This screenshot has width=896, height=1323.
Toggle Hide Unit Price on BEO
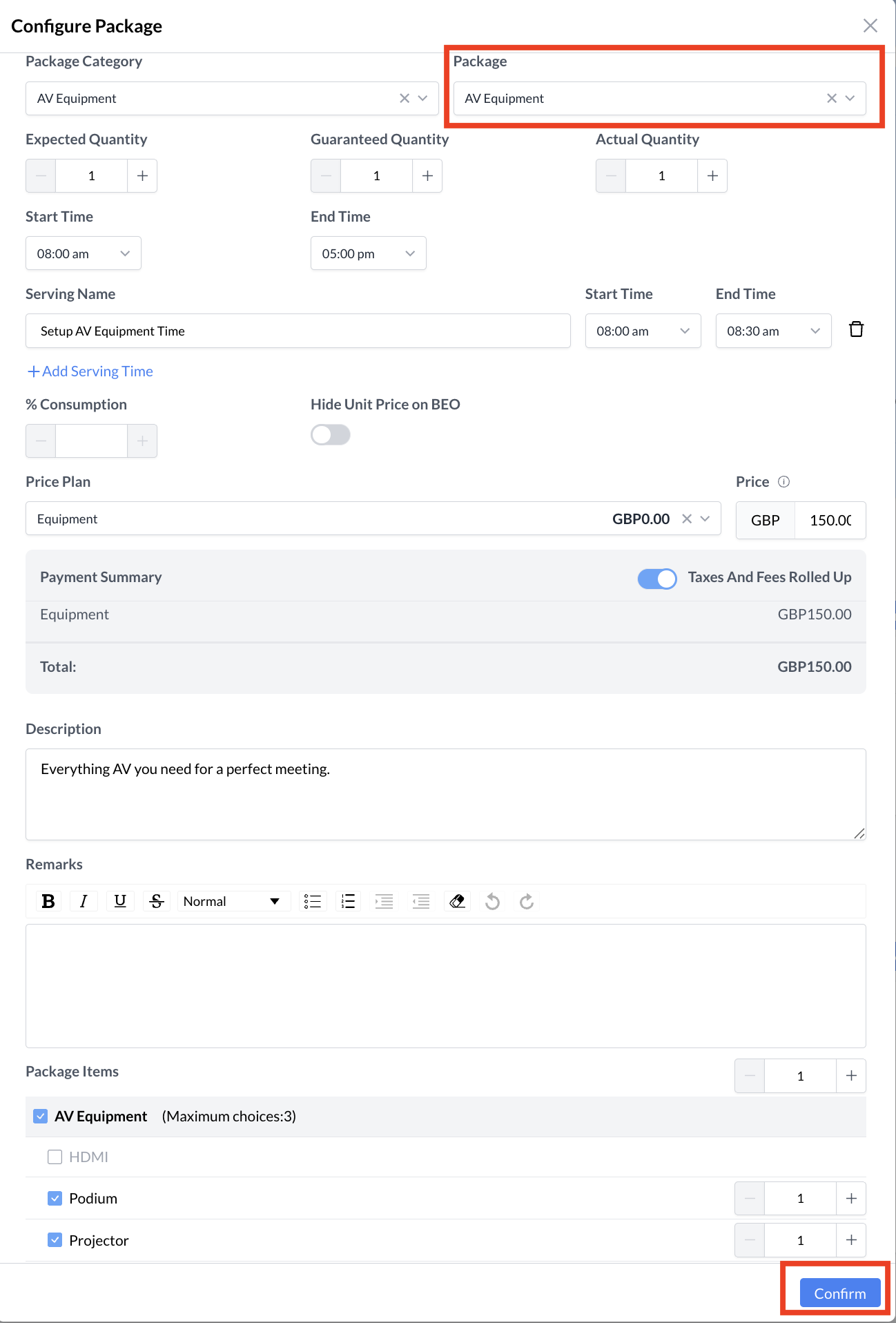tap(331, 435)
